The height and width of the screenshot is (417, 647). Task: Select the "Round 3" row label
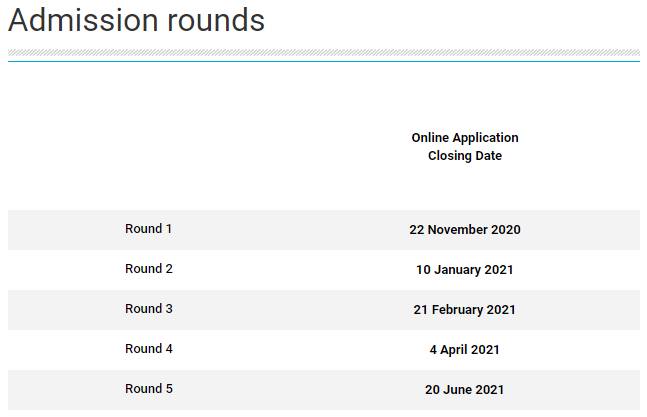coord(148,309)
